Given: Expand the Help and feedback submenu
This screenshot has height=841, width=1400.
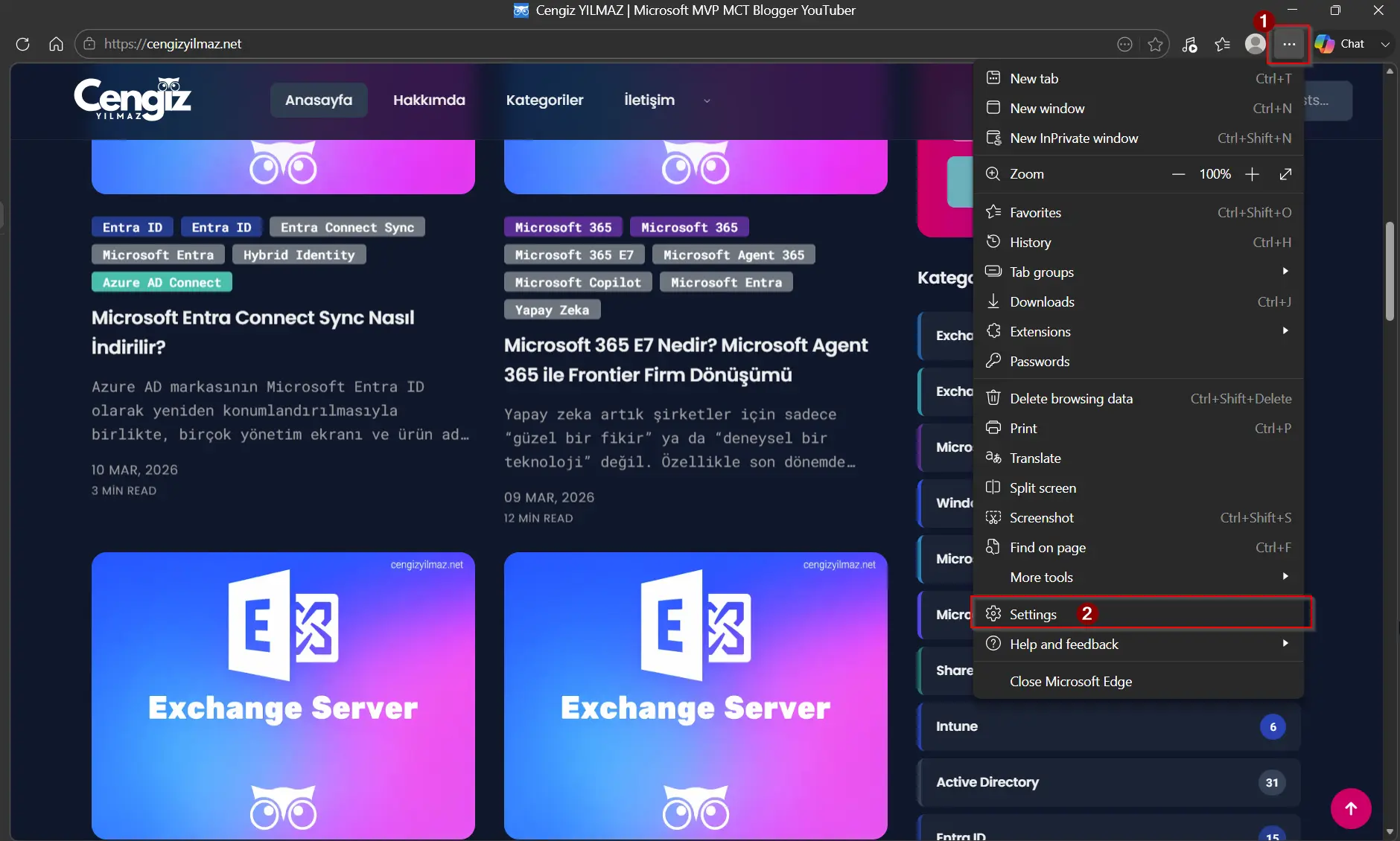Looking at the screenshot, I should point(1138,645).
